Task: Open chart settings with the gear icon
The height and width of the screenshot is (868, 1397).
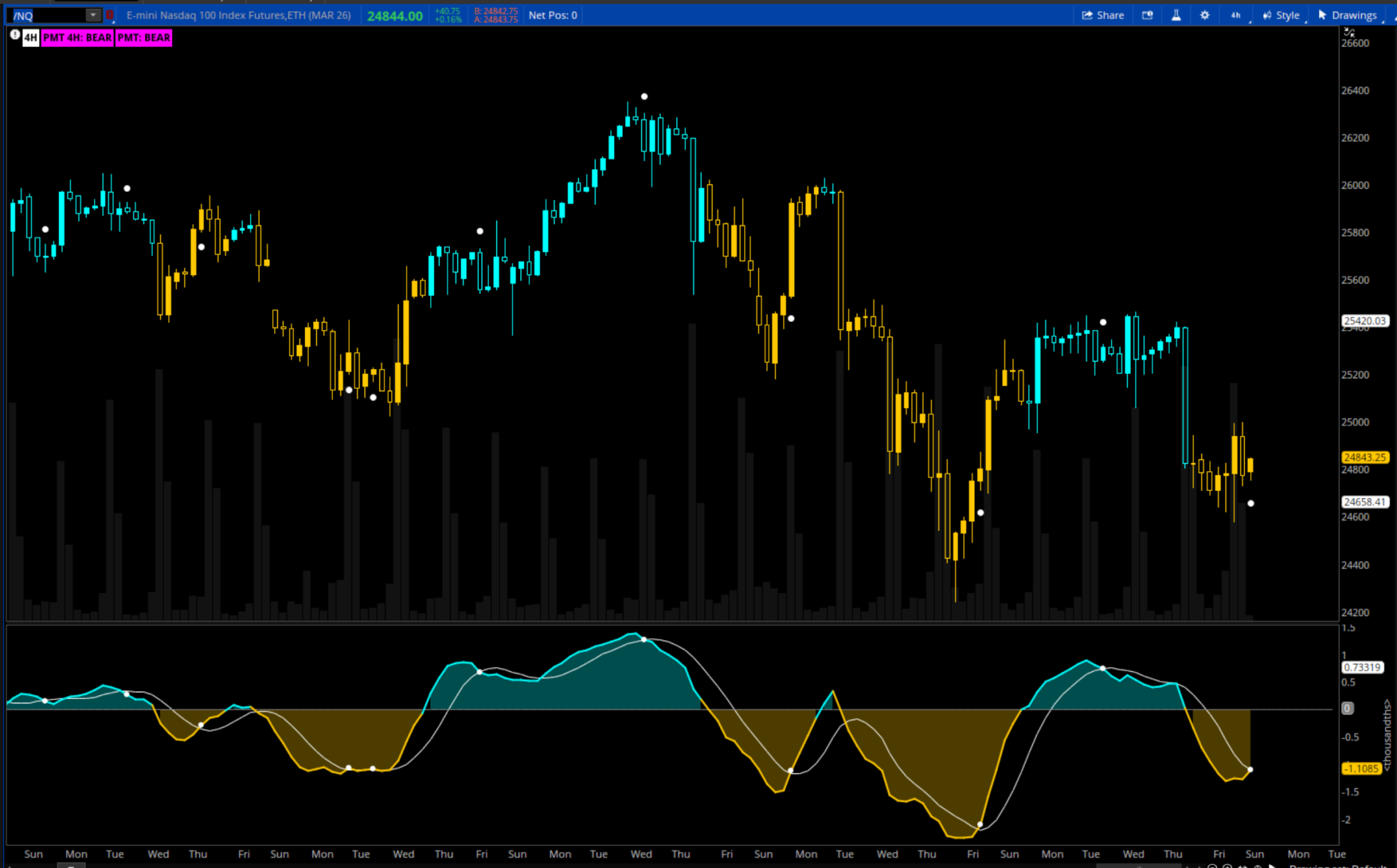Action: tap(1204, 15)
